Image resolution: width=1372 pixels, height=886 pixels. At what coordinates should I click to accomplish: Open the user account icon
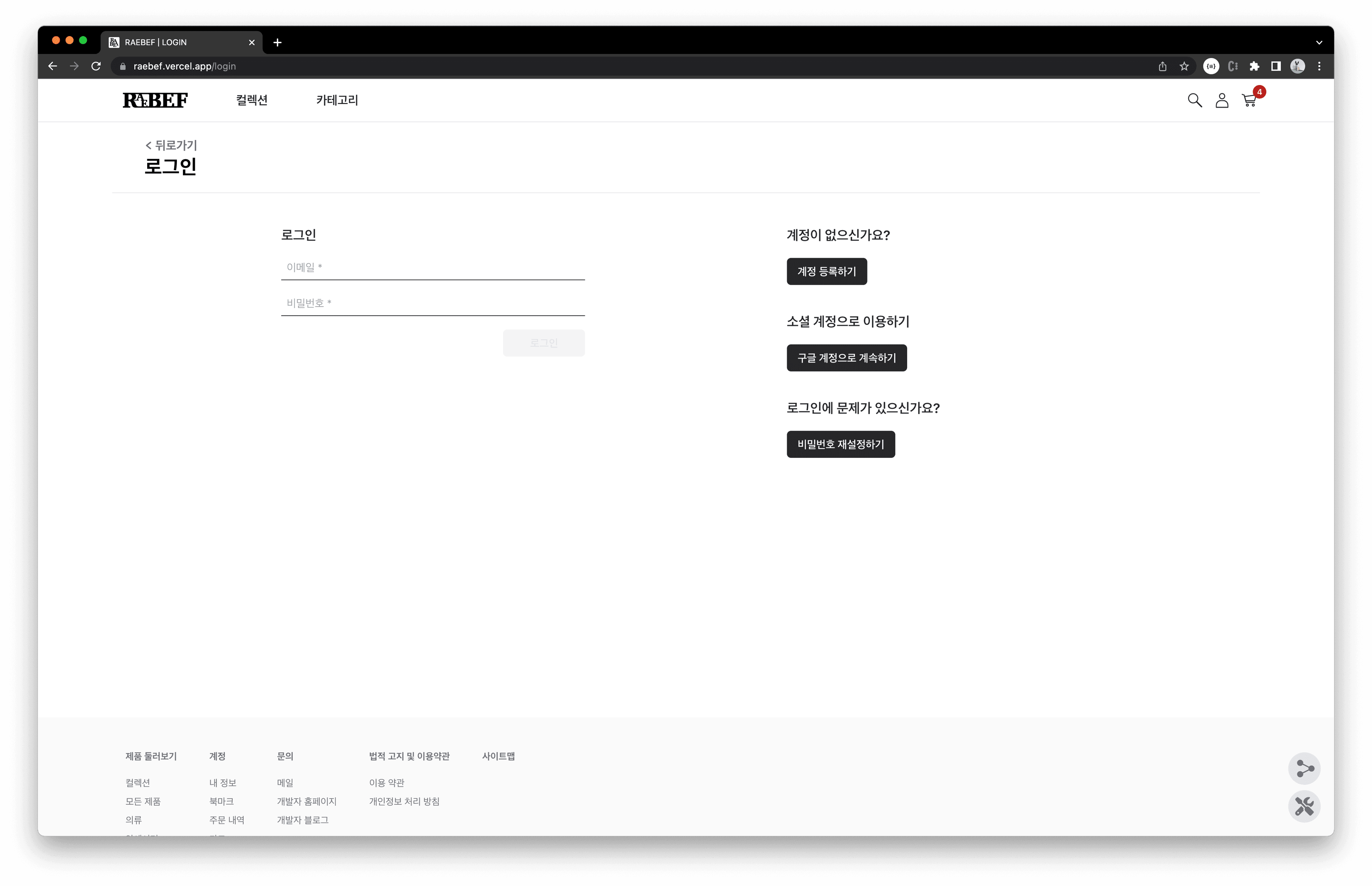tap(1221, 100)
